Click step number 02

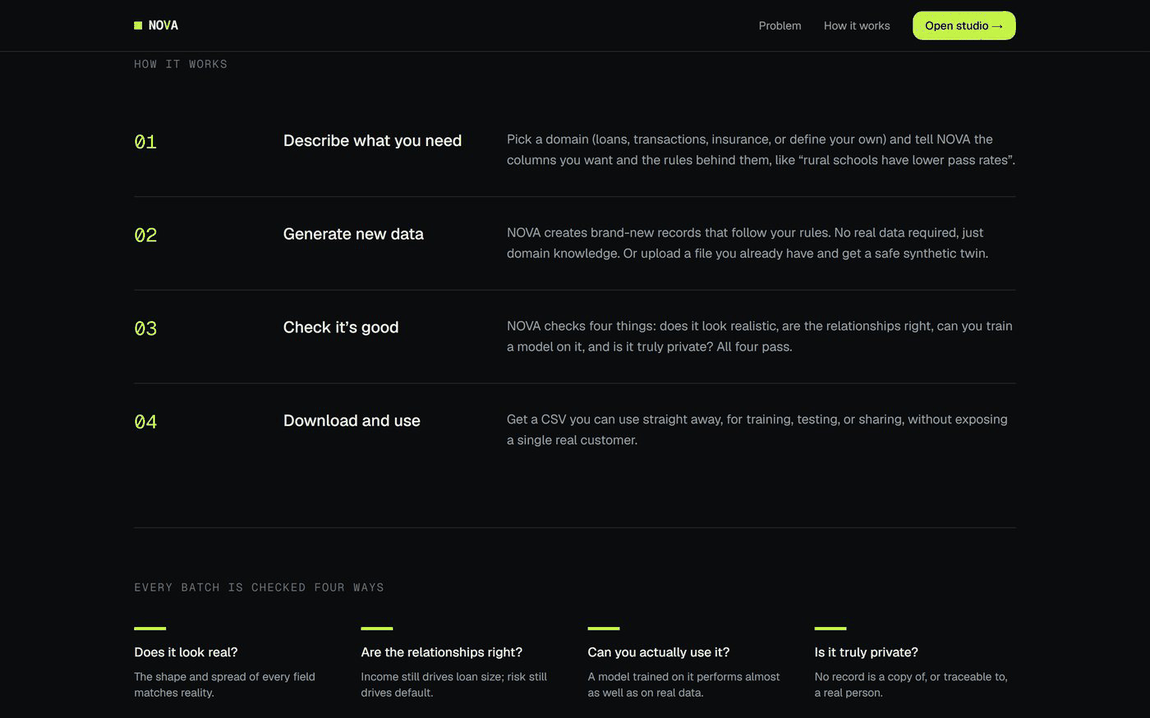pyautogui.click(x=145, y=235)
